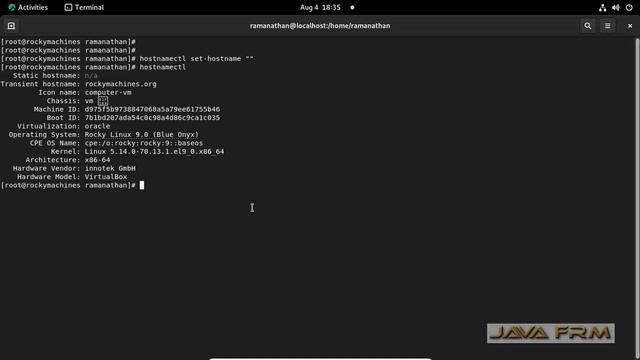Close the terminal window

(x=630, y=26)
